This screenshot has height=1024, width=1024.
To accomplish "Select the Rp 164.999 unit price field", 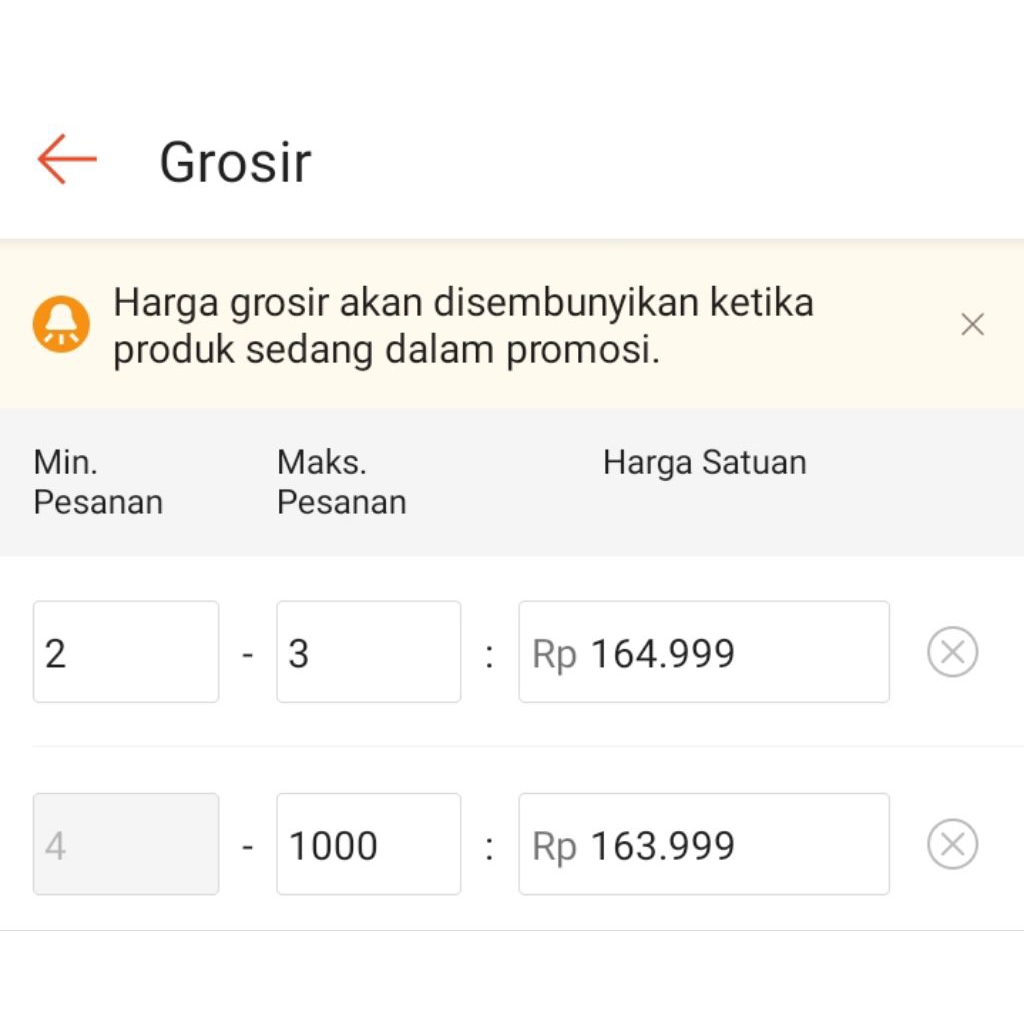I will point(703,652).
